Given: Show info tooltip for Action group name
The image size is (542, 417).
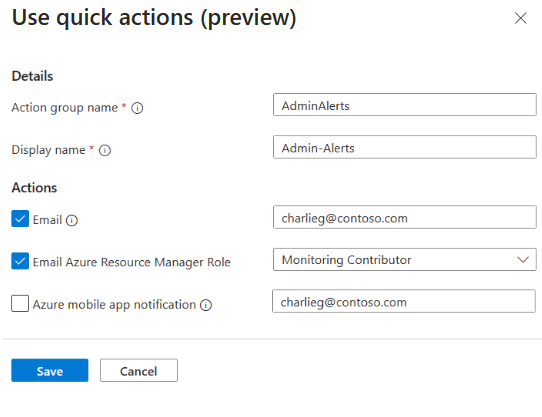Looking at the screenshot, I should pyautogui.click(x=137, y=108).
